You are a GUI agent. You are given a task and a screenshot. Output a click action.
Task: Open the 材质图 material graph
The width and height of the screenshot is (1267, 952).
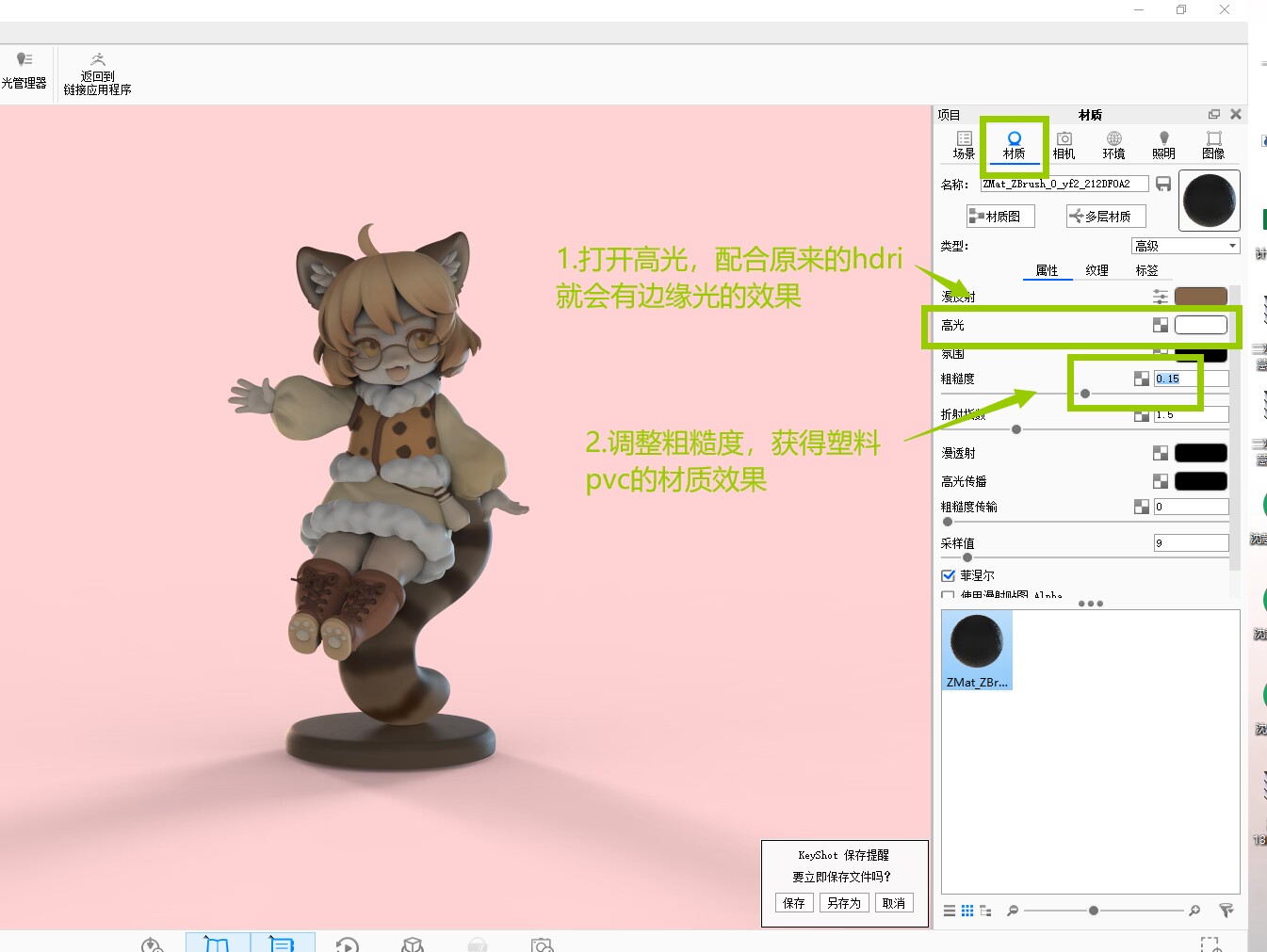1000,216
